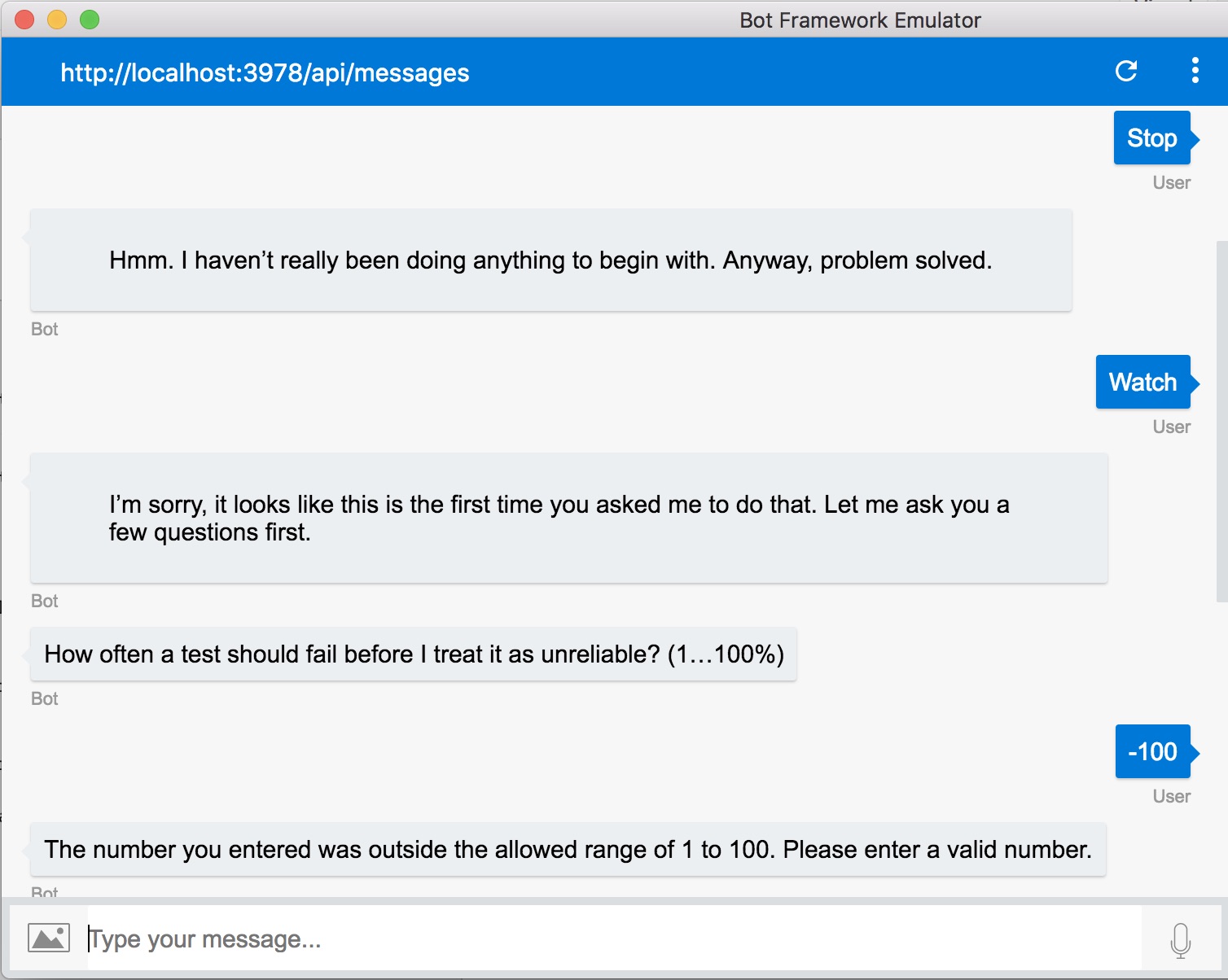Click the 'outside the allowed range' message
Screen dimensions: 1228x980
[568, 850]
